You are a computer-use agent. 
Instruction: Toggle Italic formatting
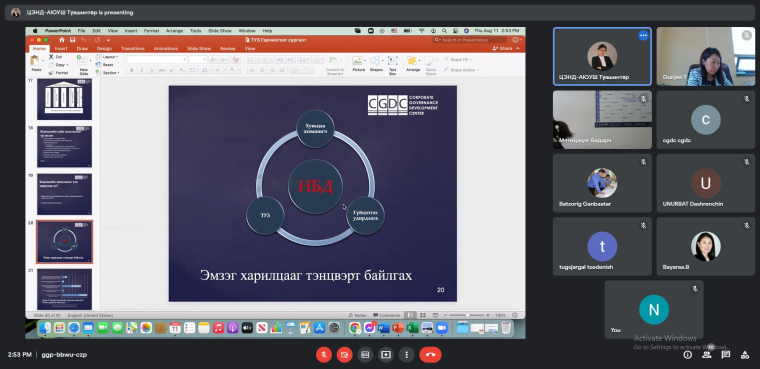(142, 70)
